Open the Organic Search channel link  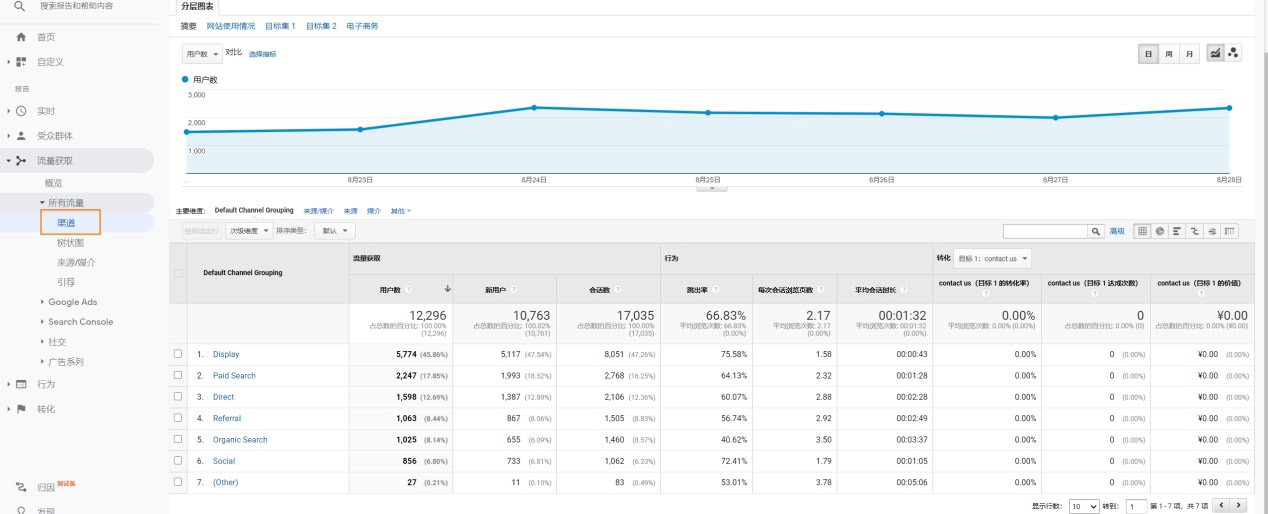coord(240,440)
